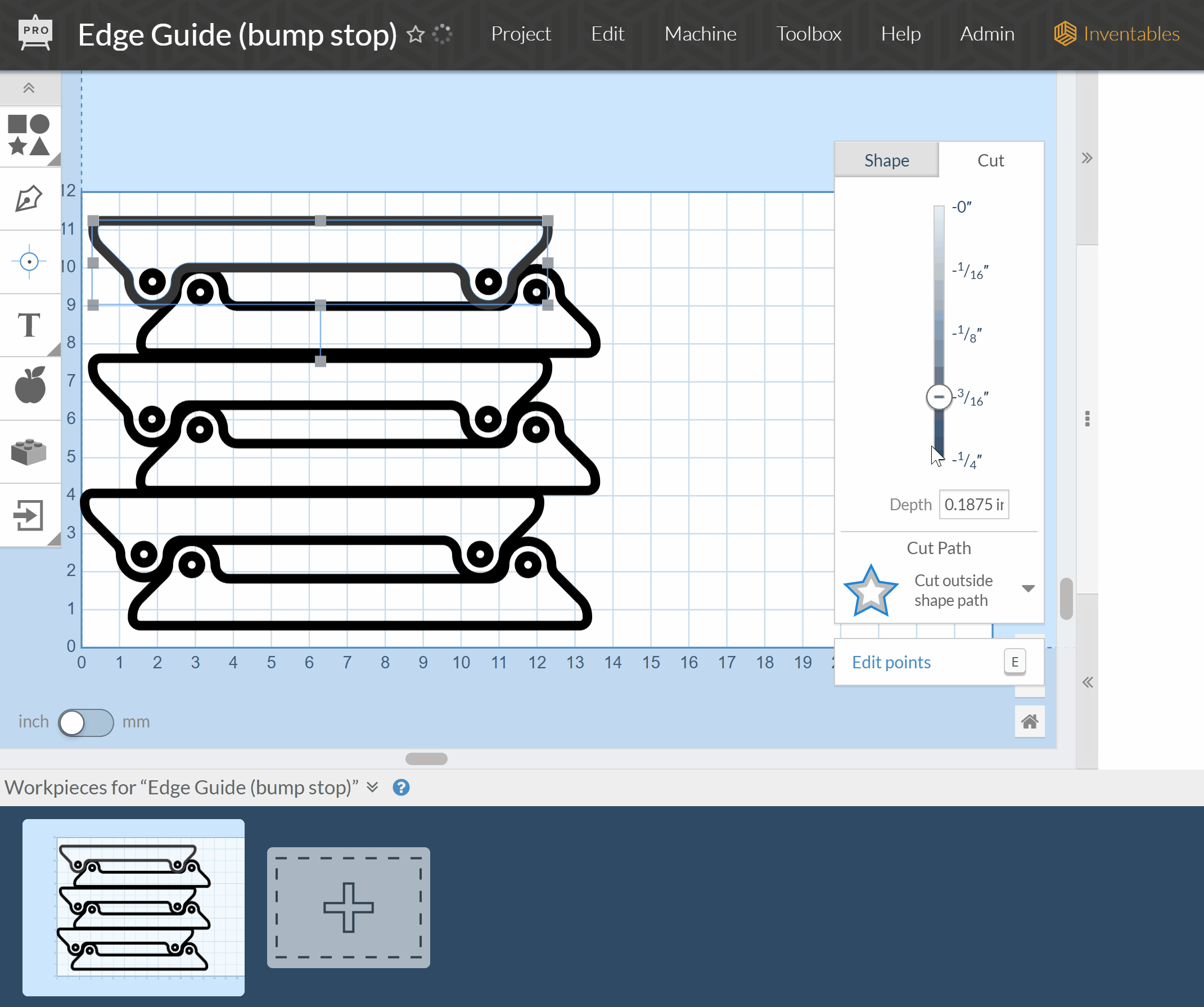Viewport: 1204px width, 1007px height.
Task: Click the first workpiece thumbnail
Action: (x=134, y=906)
